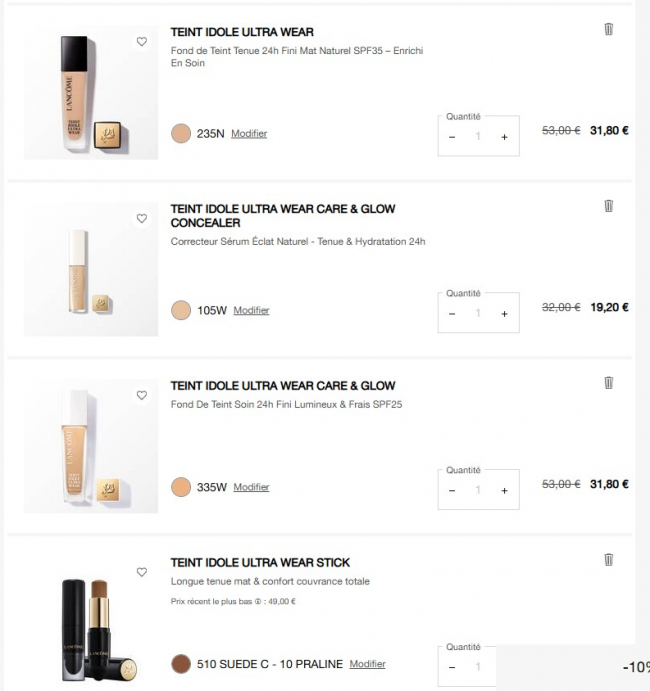Screen dimensions: 650x691
Task: Toggle wishlist heart on Care & Glow foundation
Action: [x=141, y=395]
